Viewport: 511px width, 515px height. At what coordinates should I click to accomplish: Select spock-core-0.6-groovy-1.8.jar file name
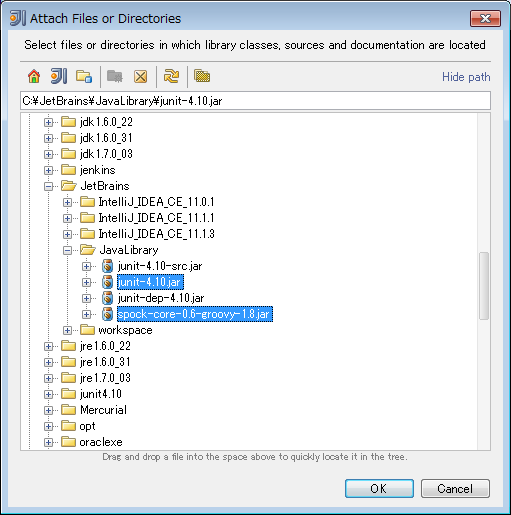coord(195,314)
